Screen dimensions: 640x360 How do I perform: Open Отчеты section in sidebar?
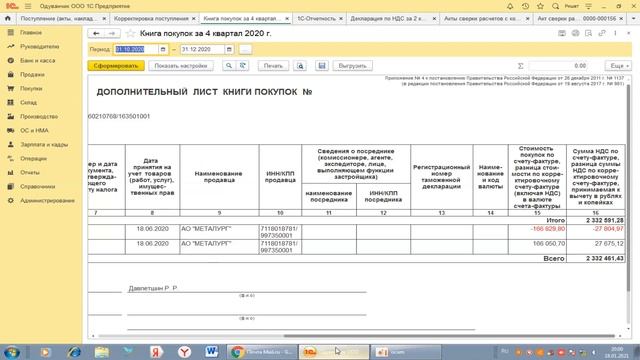[30, 172]
